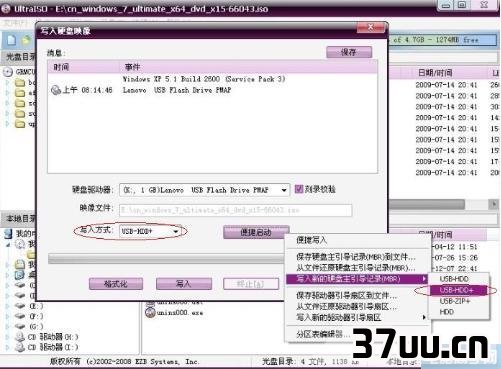
Task: Select the uninst000.exe file icon
Action: [x=150, y=312]
